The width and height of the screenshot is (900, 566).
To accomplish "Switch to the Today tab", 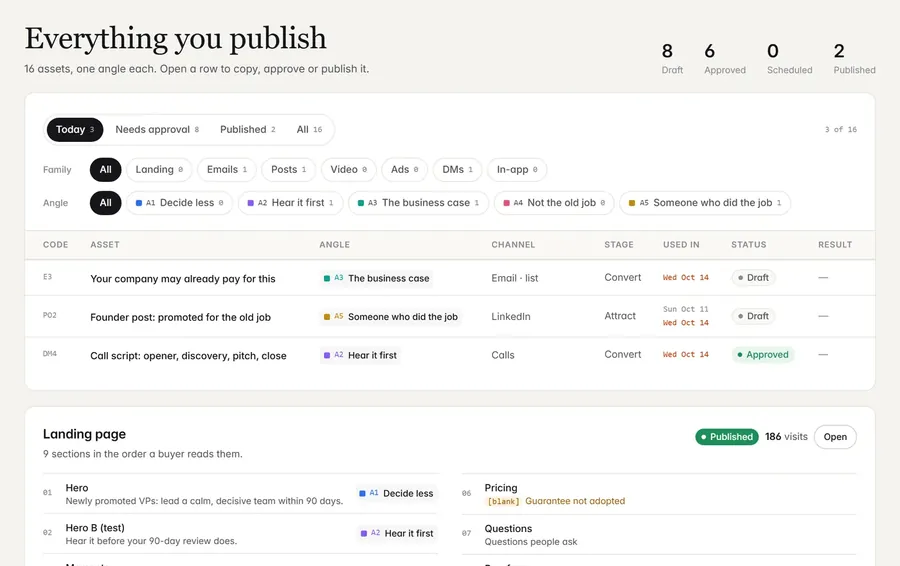I will 75,130.
